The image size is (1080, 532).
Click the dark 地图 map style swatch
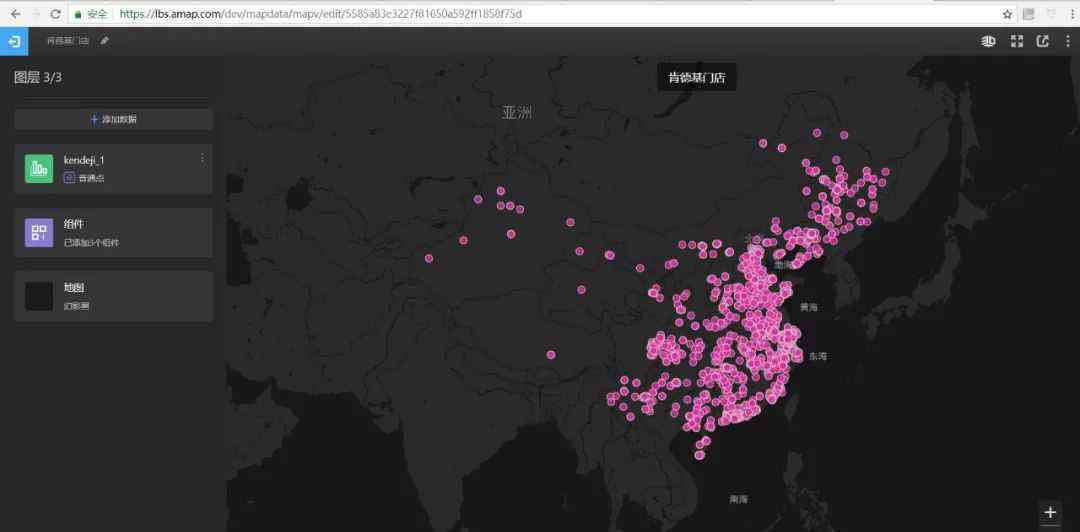coord(39,296)
